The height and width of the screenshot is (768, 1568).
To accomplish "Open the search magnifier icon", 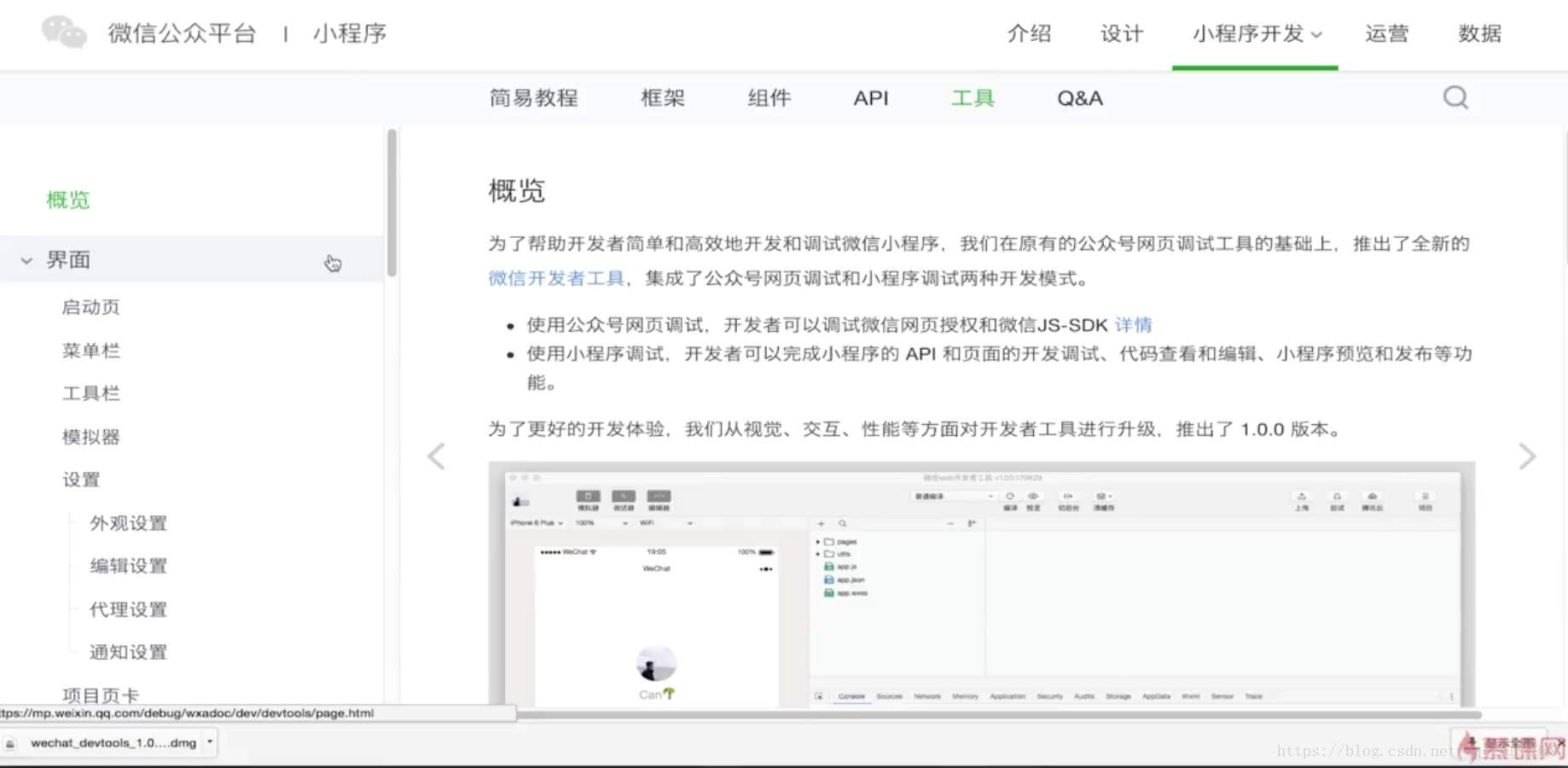I will click(x=1455, y=97).
